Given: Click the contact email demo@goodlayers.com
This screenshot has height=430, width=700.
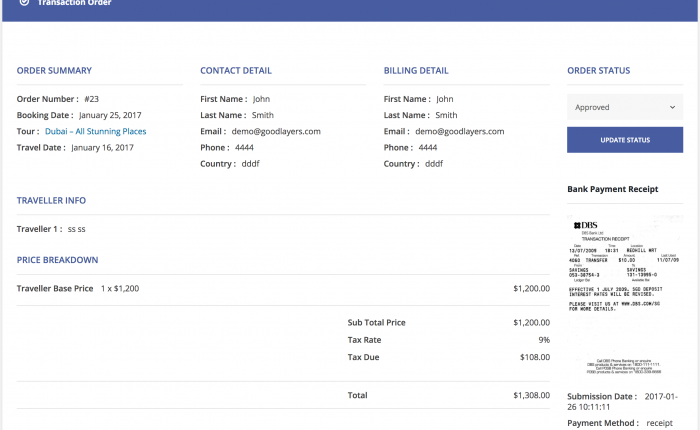Looking at the screenshot, I should tap(276, 131).
